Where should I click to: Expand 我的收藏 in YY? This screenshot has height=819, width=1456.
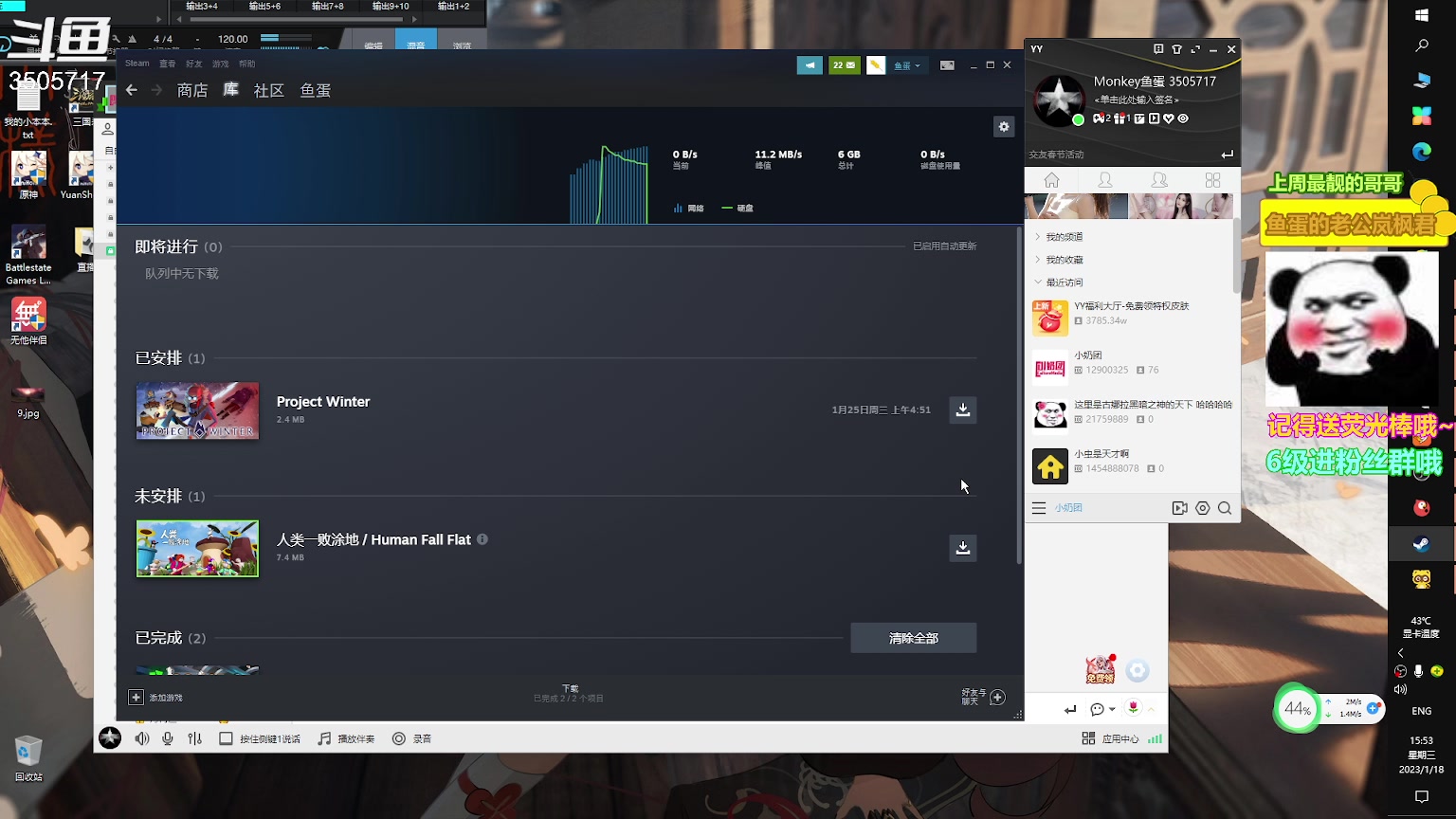click(1058, 260)
